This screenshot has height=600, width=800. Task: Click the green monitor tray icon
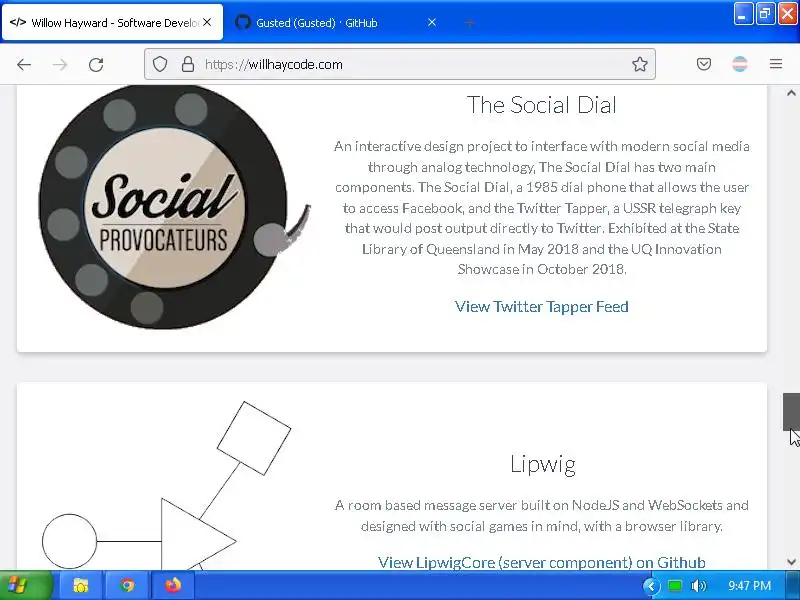(675, 586)
